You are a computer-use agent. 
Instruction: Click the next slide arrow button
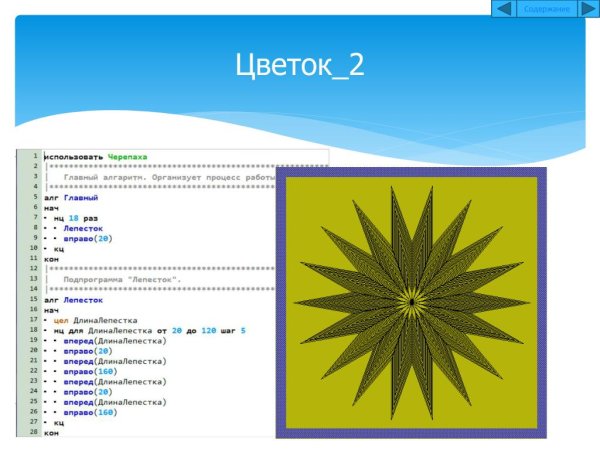click(x=588, y=9)
